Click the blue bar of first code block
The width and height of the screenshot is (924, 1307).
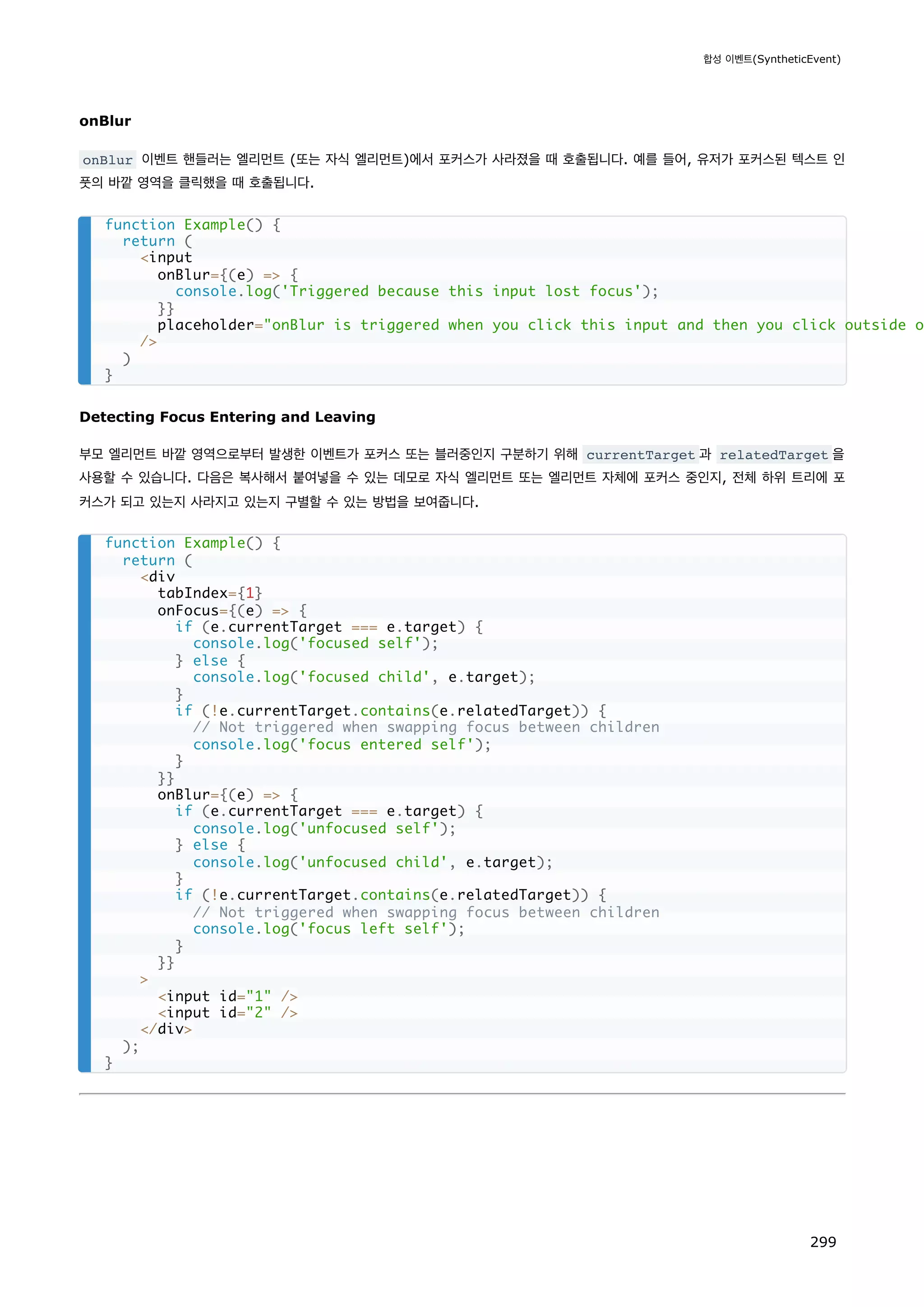85,301
